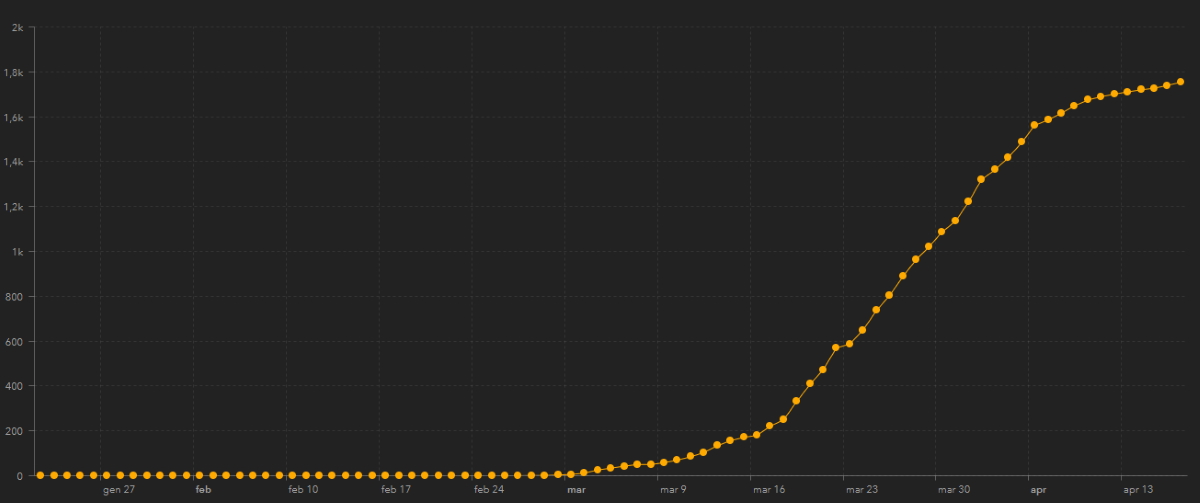Select the 'feb 17' date label
Screen dimensions: 1200x503
point(396,490)
